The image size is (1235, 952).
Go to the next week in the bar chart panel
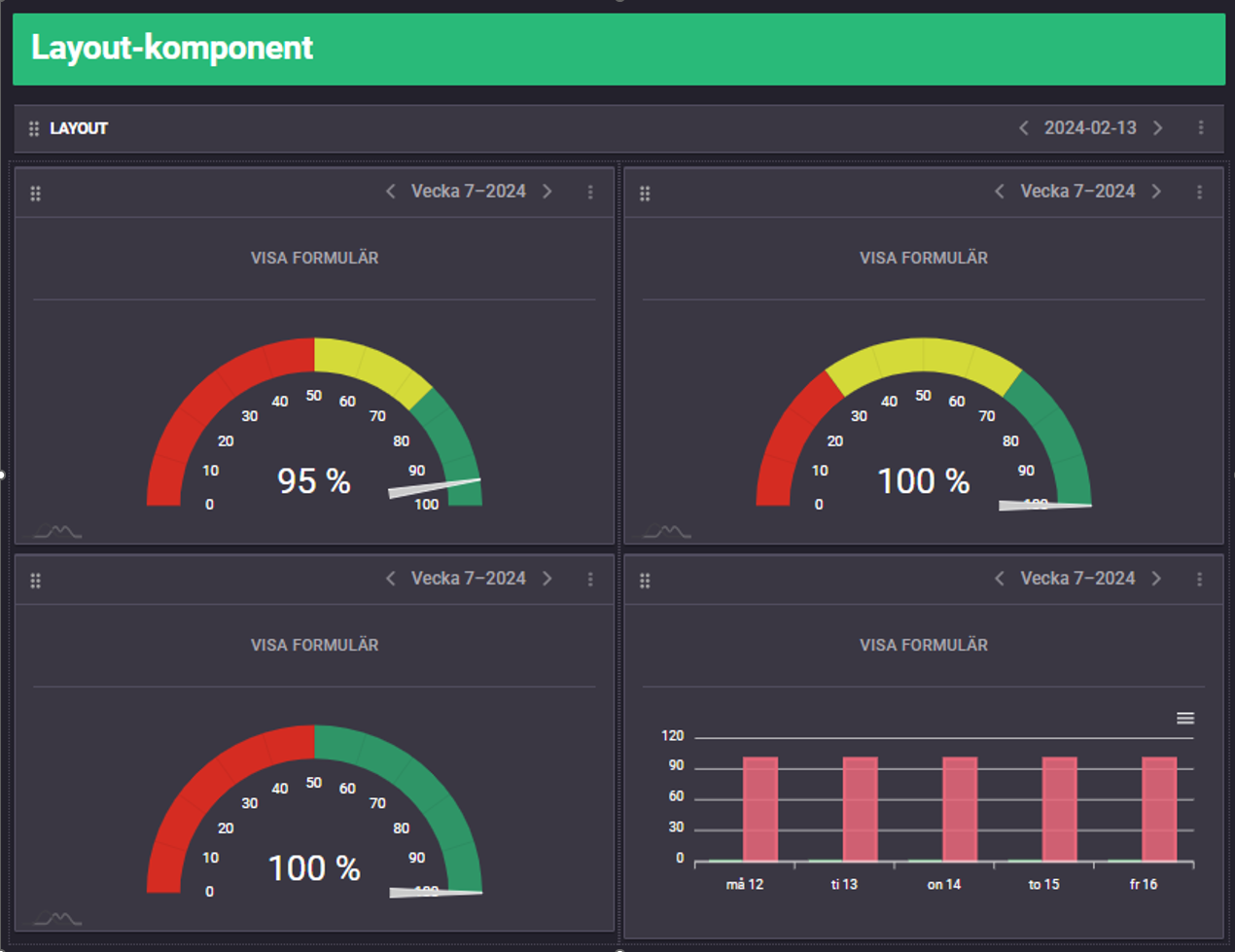coord(1156,579)
